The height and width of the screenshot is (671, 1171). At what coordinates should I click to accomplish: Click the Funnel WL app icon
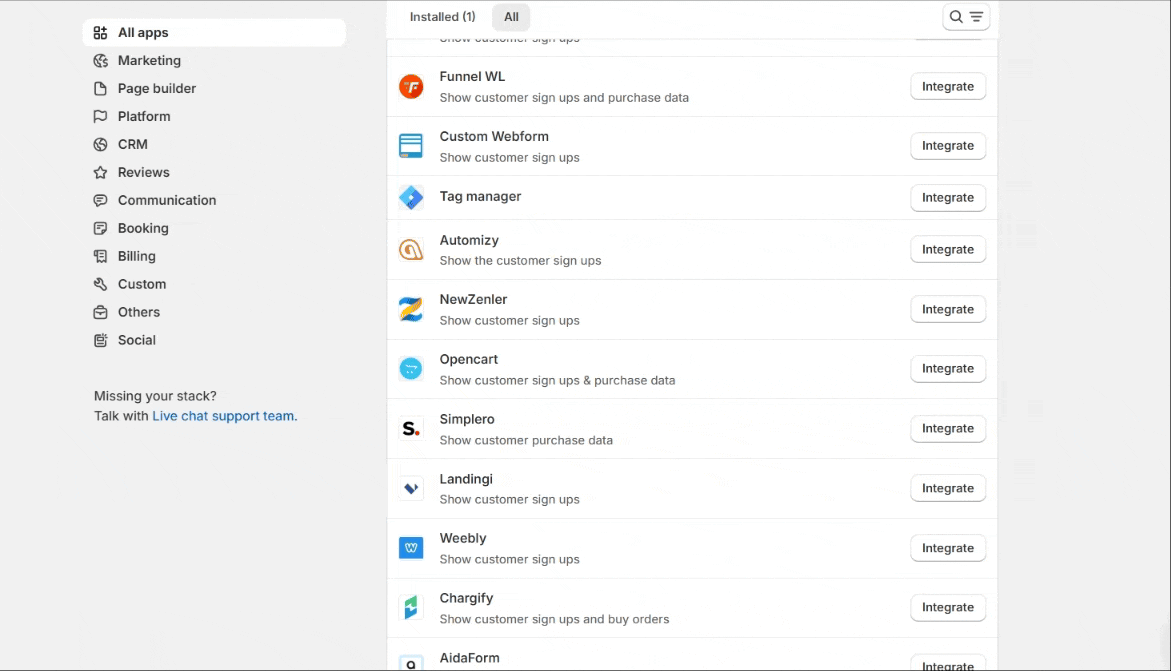click(x=411, y=87)
